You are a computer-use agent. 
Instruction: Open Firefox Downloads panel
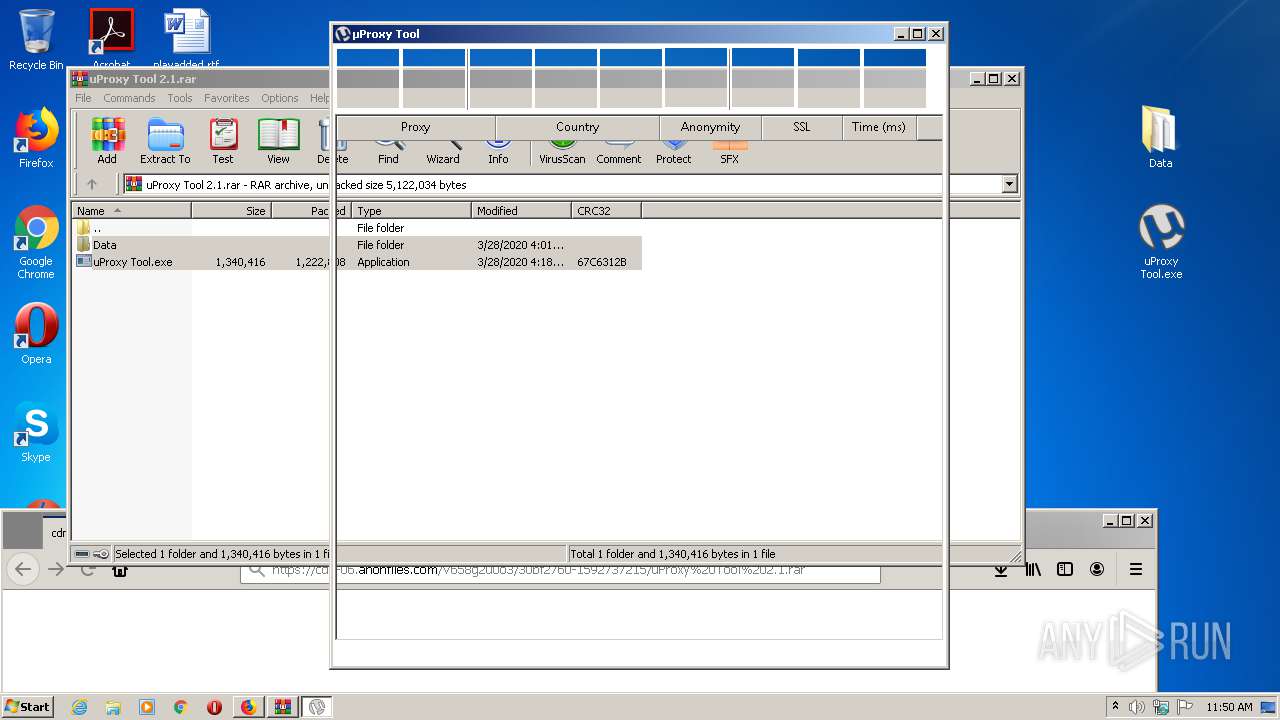1000,569
